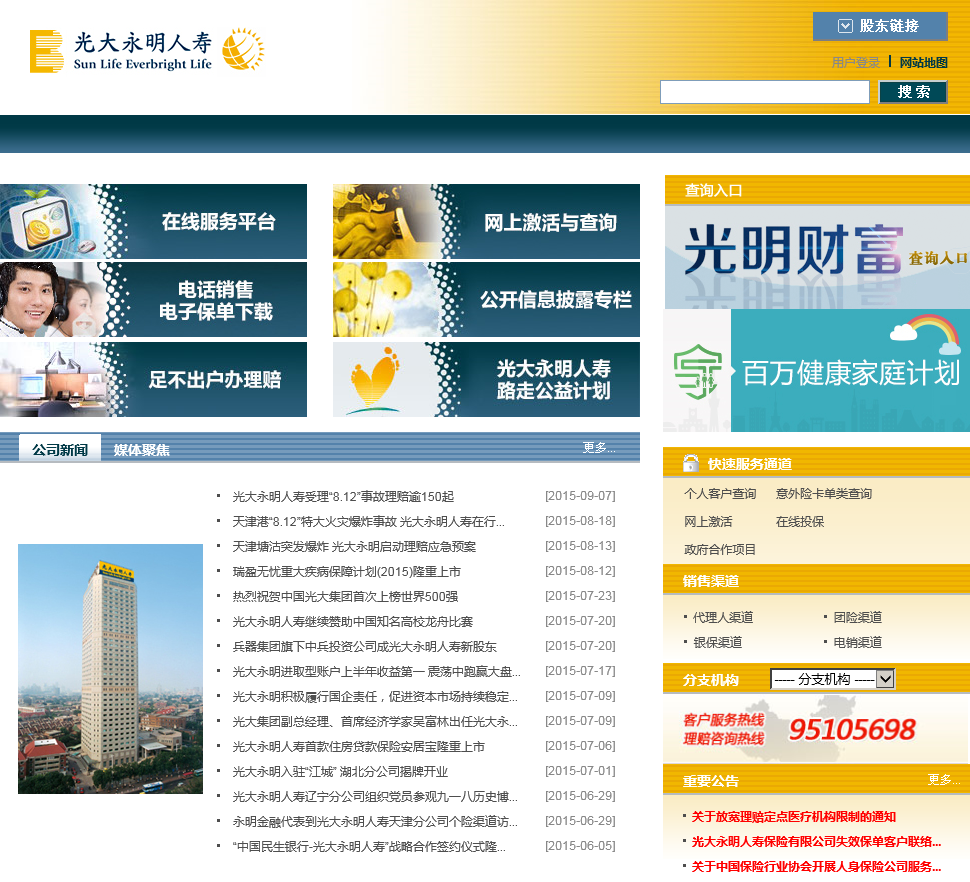Open the 电话销售电子保单下载 banner
This screenshot has width=970, height=882.
[153, 299]
